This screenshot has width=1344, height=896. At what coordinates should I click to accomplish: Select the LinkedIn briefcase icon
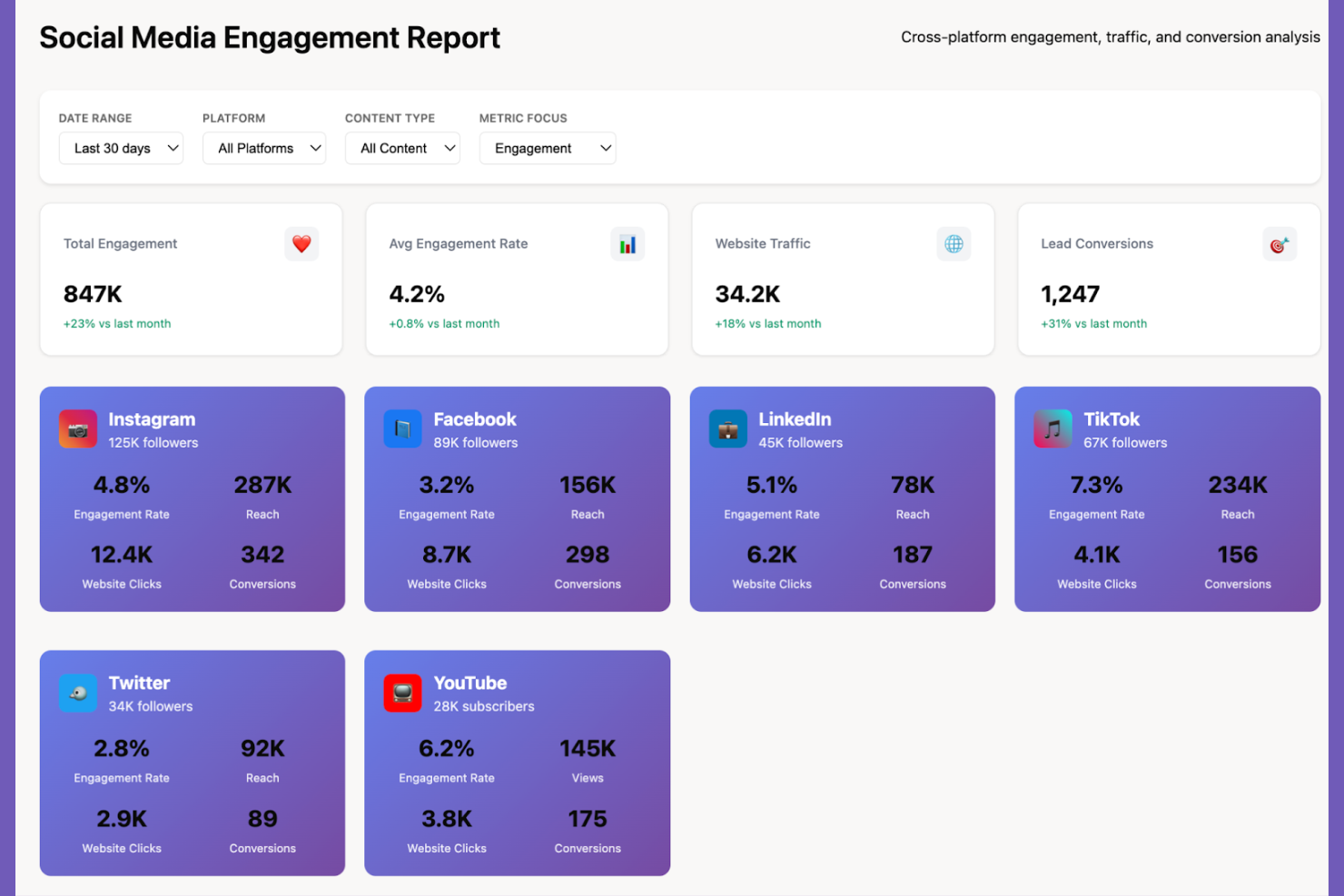click(x=727, y=428)
